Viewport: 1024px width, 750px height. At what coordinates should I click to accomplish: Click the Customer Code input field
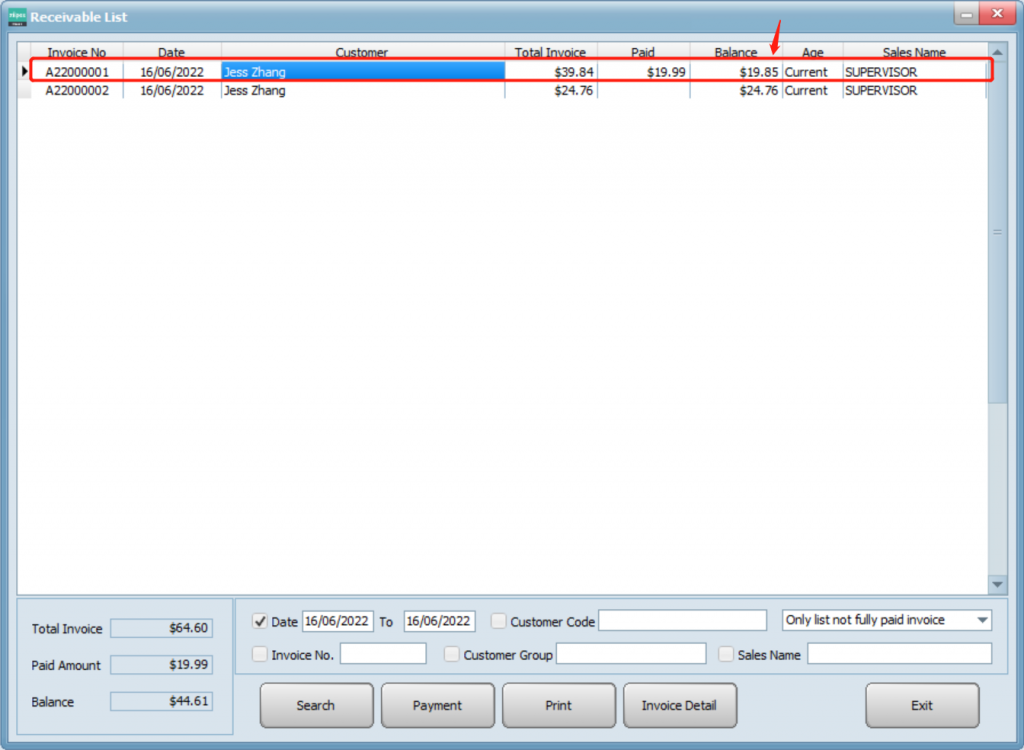click(682, 621)
